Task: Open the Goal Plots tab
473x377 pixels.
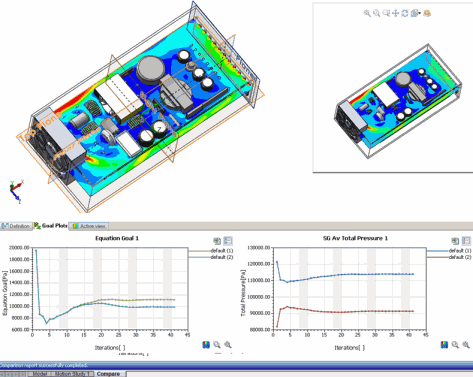Action: (x=51, y=226)
